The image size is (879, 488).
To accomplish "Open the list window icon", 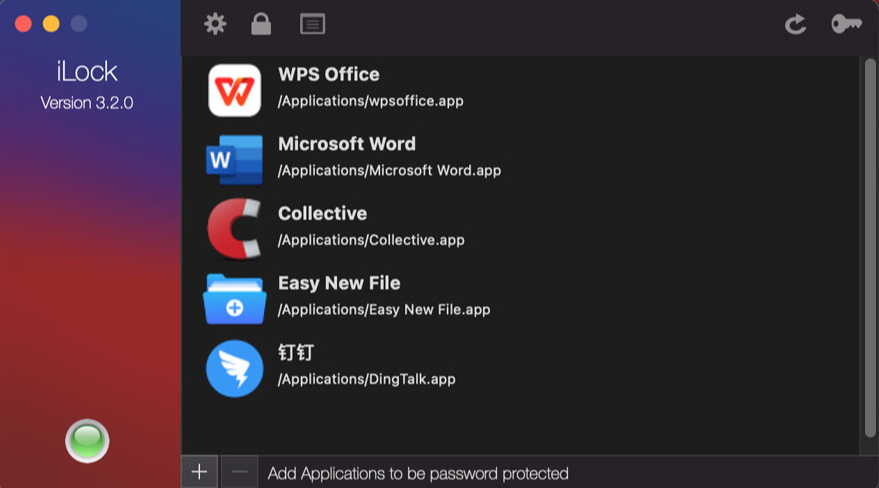I will 312,24.
